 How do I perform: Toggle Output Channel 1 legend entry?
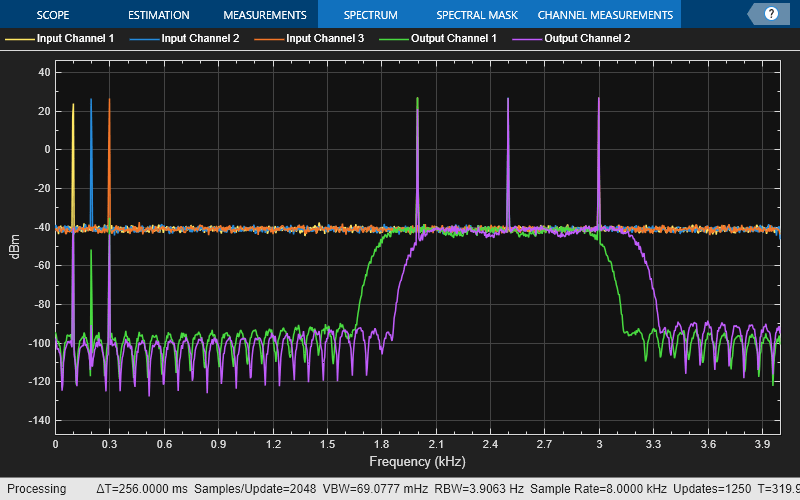coord(457,39)
